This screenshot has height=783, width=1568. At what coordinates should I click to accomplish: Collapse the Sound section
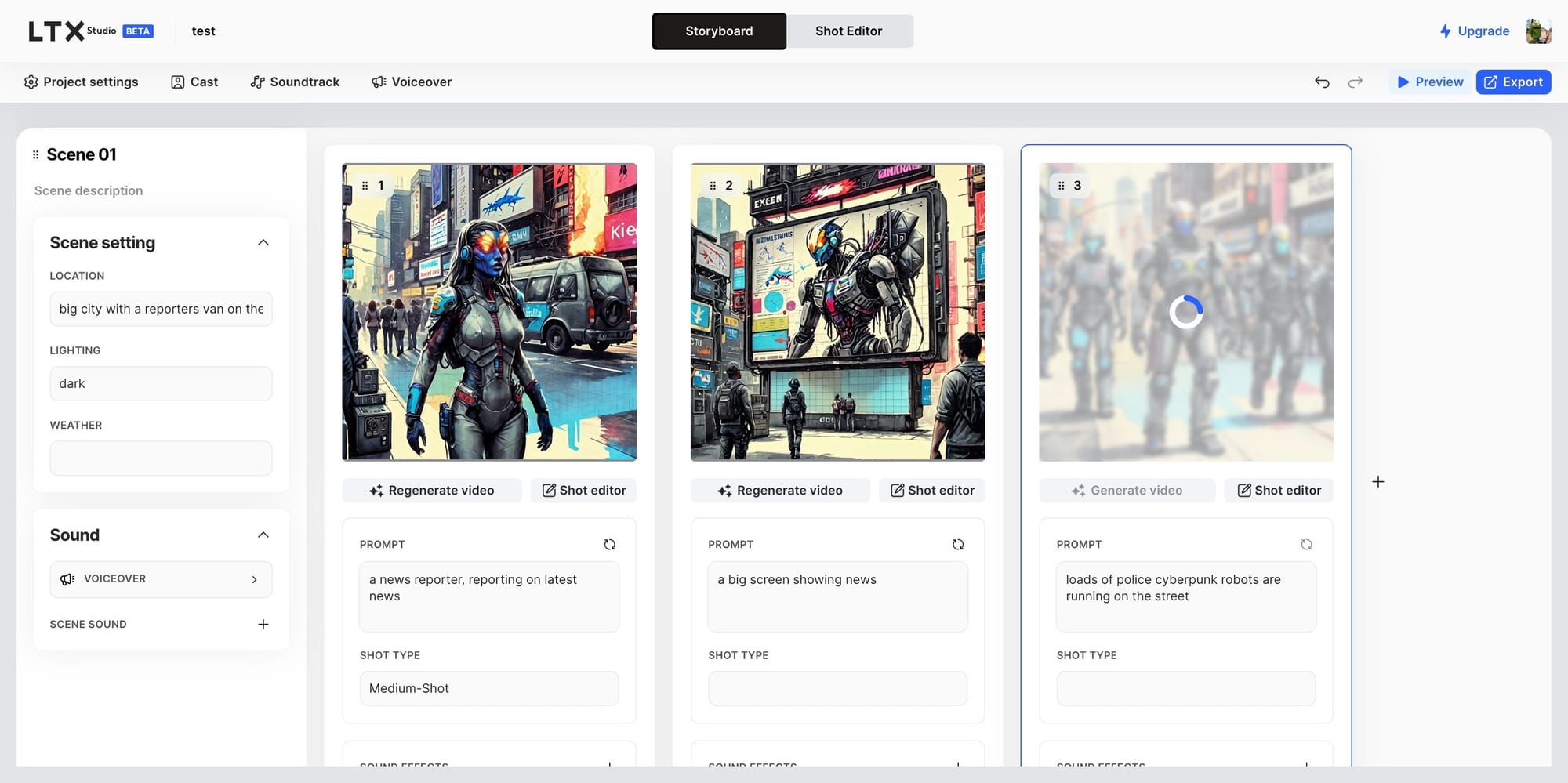point(263,535)
